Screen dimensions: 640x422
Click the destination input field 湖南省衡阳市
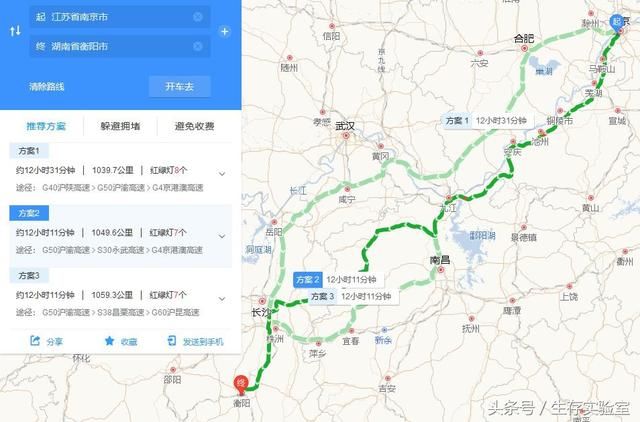point(120,46)
